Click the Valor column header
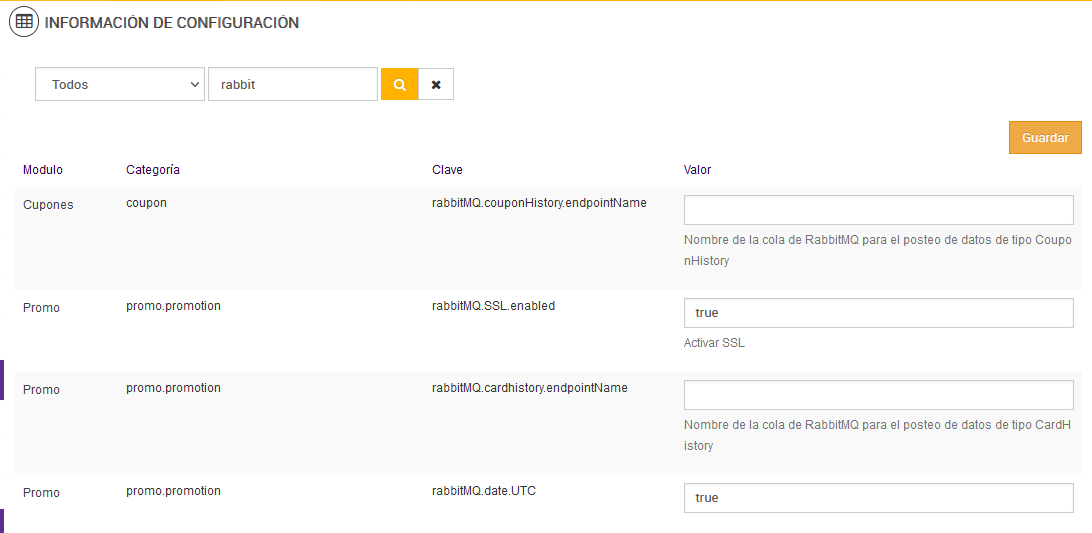Screen dimensions: 1092x533 [697, 170]
